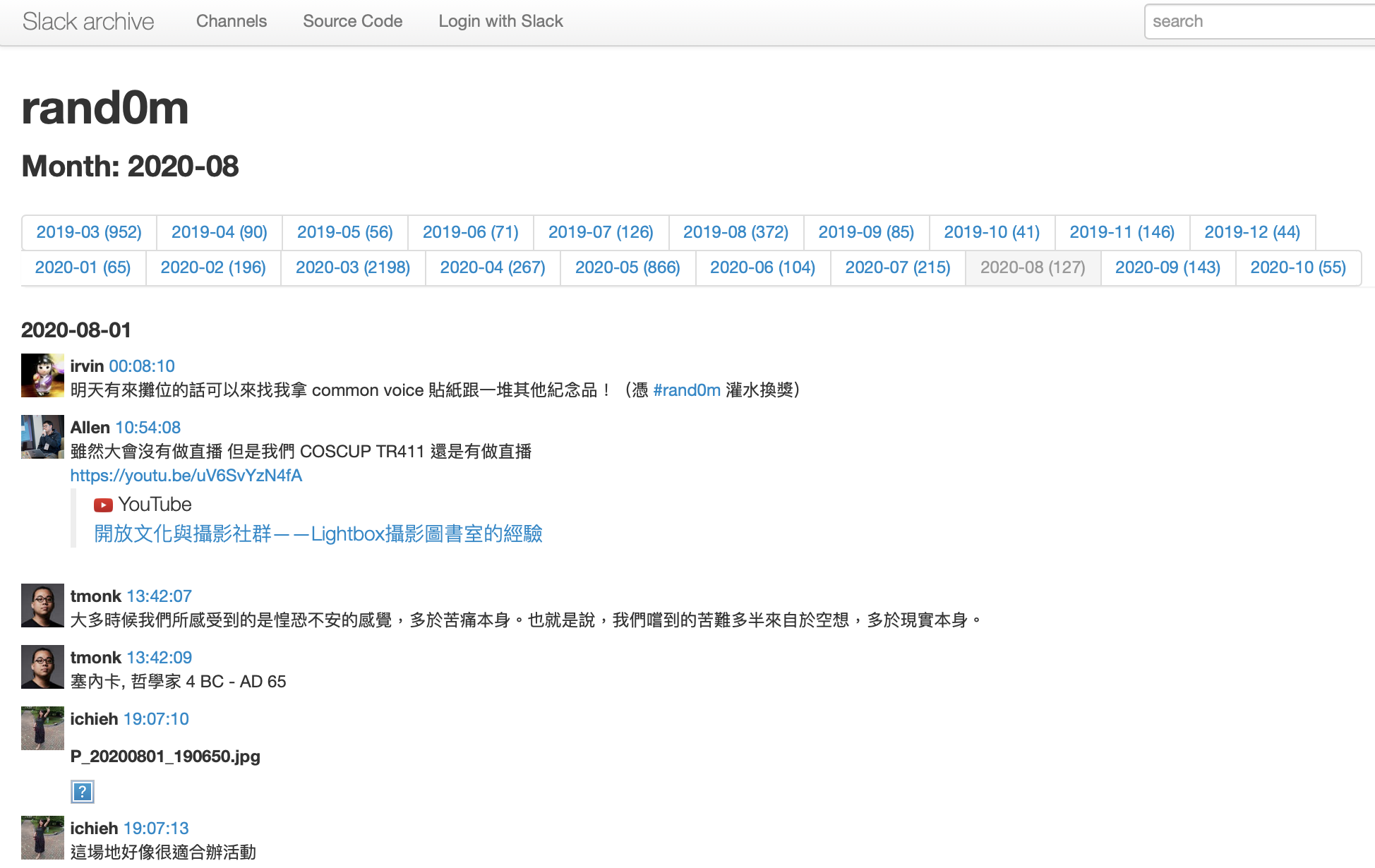The height and width of the screenshot is (868, 1375).
Task: Click the YouTube logo icon
Action: [x=103, y=505]
